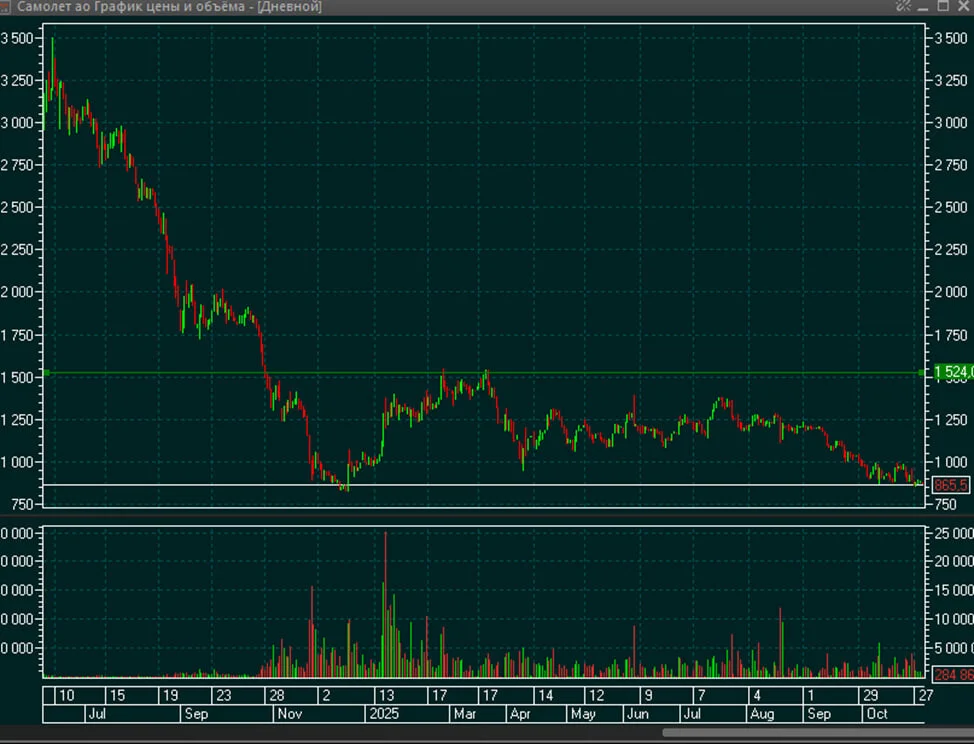Click the '2 000' label on the right price axis
This screenshot has width=974, height=744.
click(x=951, y=291)
